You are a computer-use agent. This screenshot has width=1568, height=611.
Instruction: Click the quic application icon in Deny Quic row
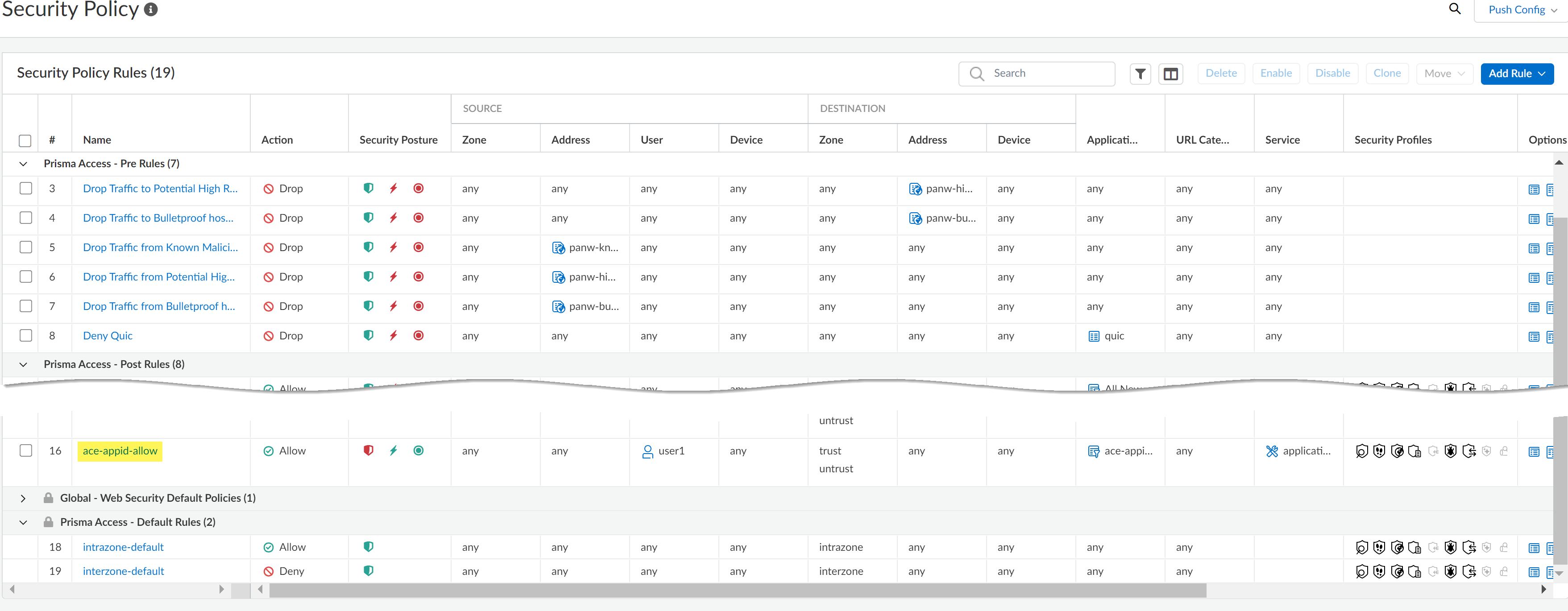1094,336
